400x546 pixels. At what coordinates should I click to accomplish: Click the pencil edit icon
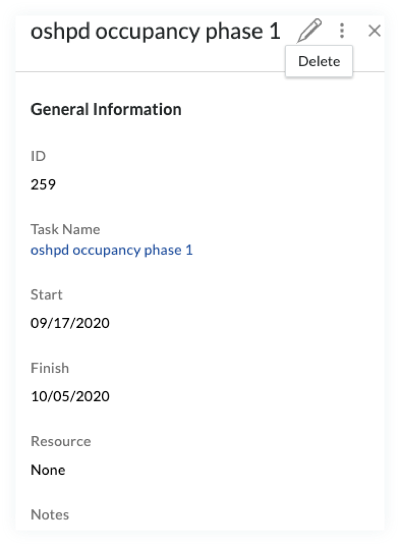[309, 31]
